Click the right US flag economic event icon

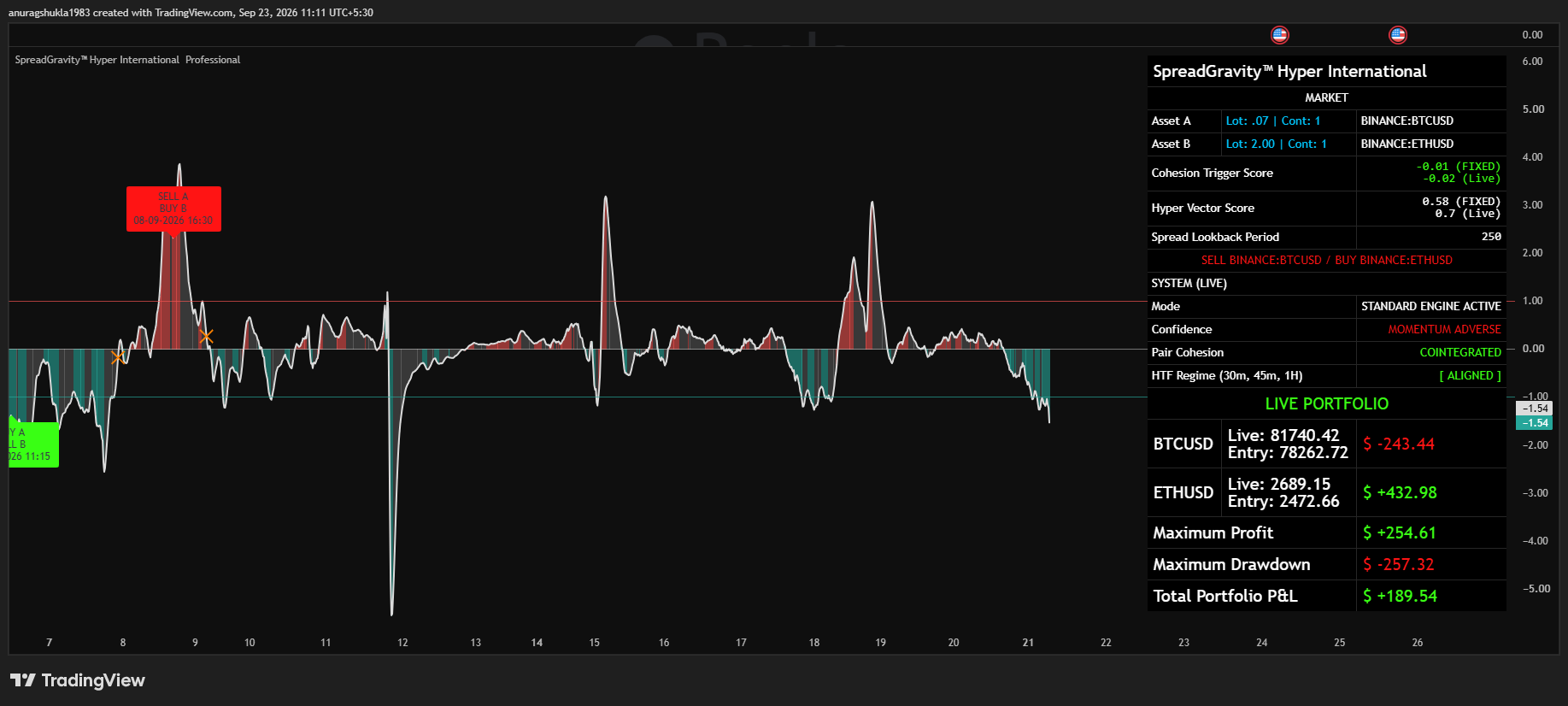[1398, 35]
